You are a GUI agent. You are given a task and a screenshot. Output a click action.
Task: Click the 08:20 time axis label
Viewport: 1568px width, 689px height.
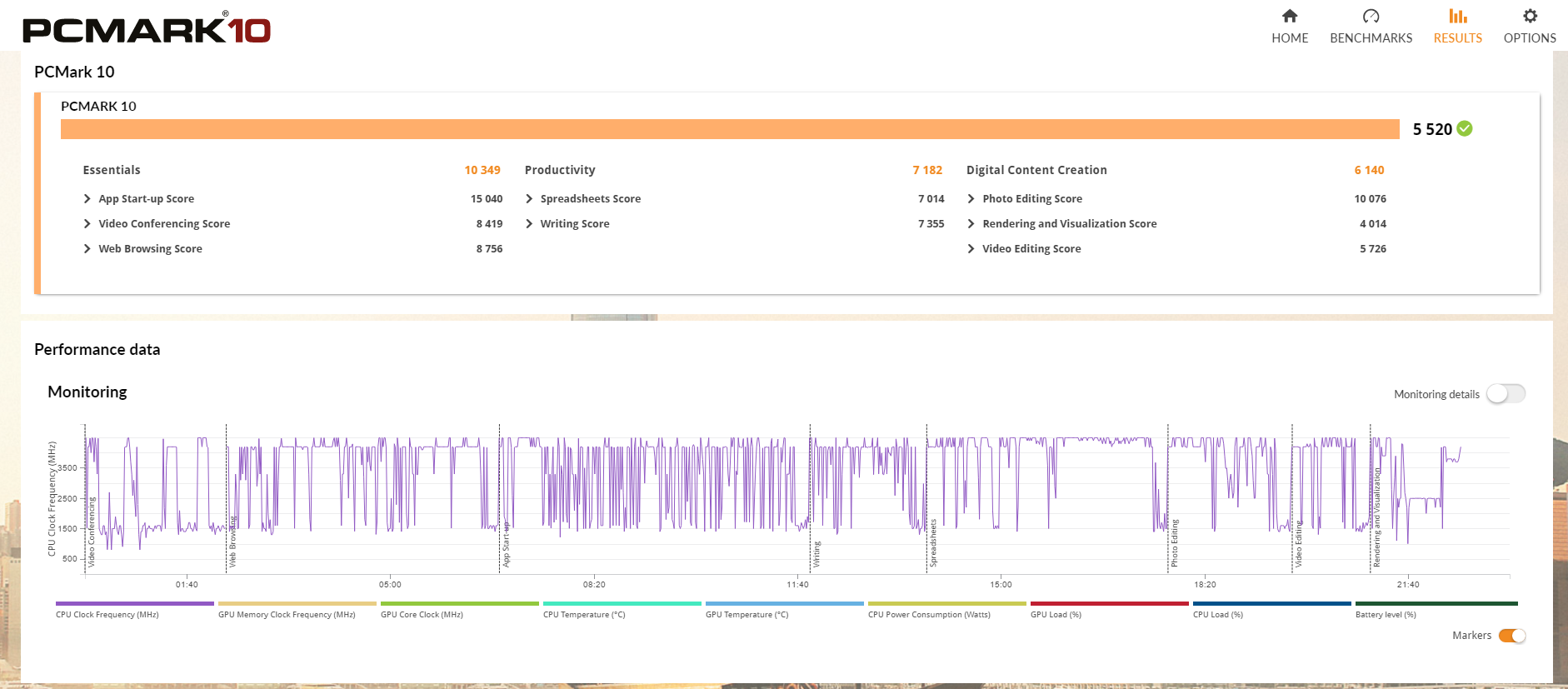pyautogui.click(x=594, y=584)
